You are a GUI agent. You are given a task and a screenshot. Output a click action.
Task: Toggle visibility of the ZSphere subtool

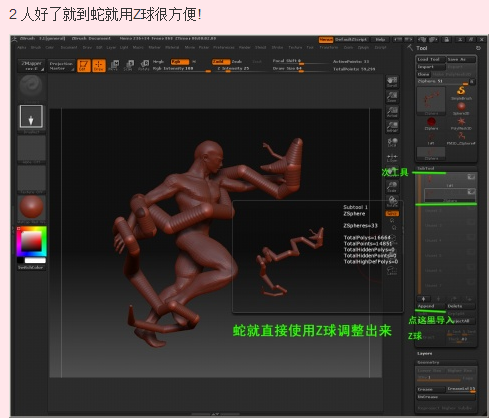coord(471,192)
